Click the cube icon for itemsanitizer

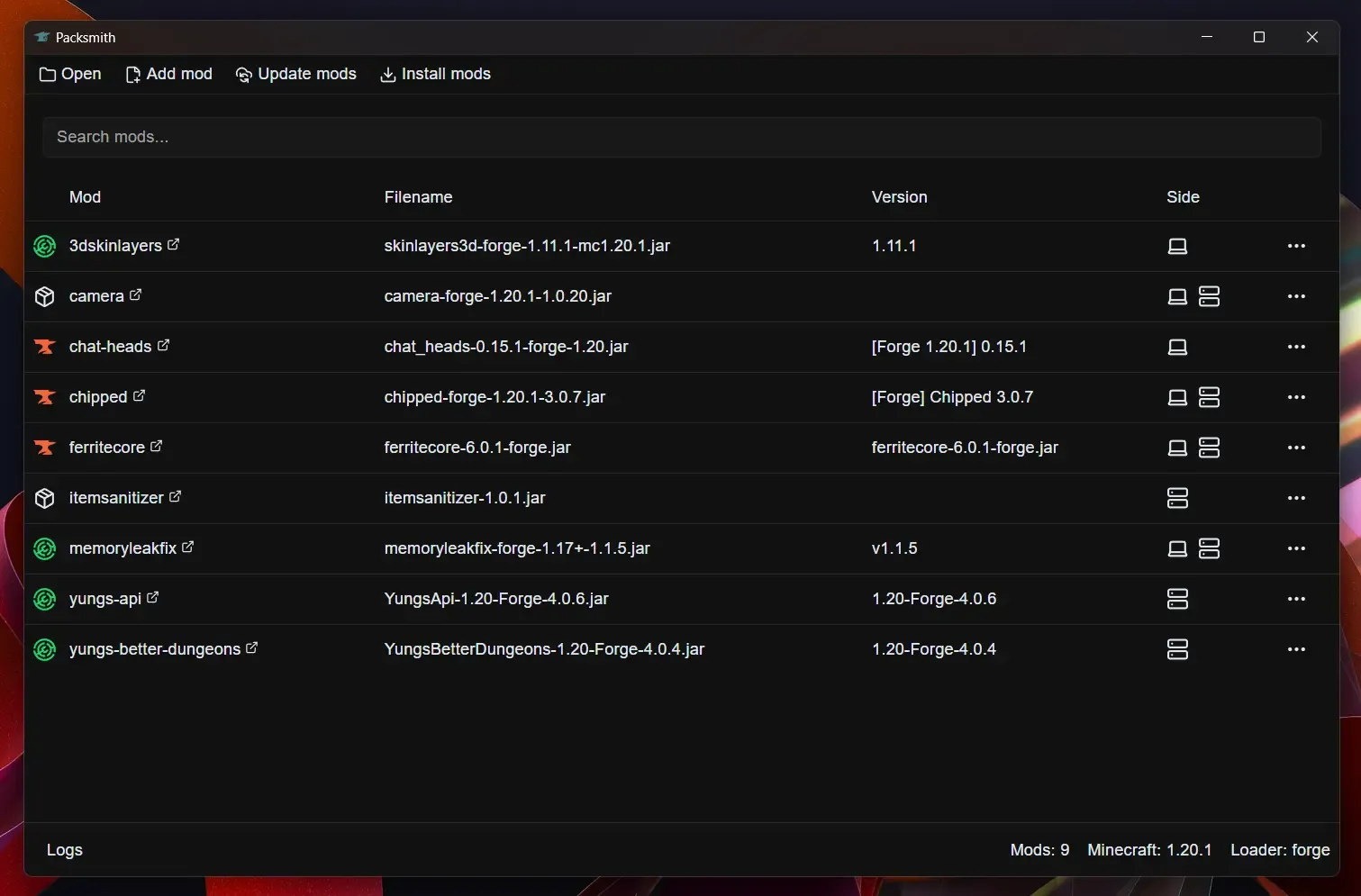coord(45,498)
